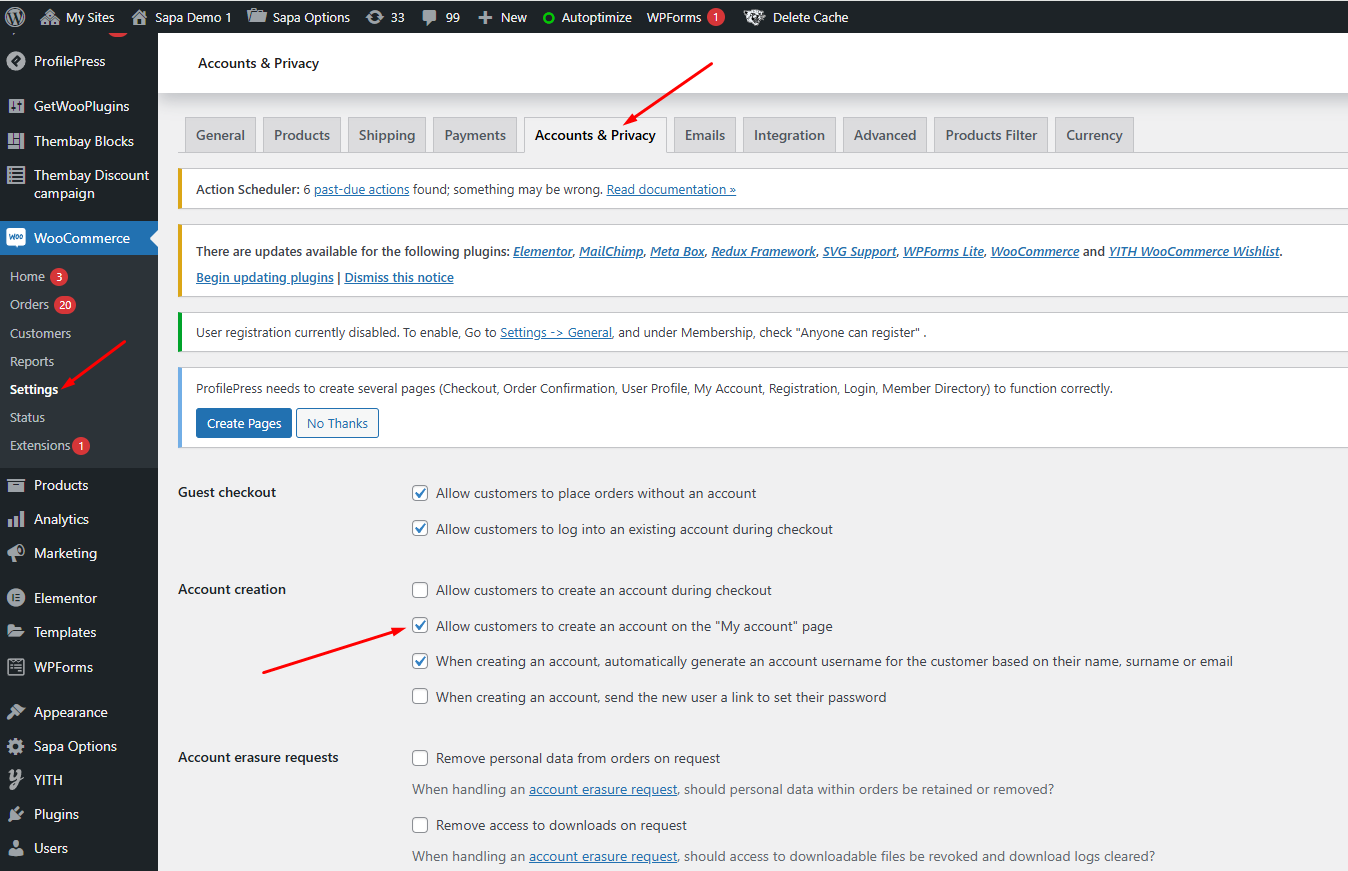Open Plugins in the sidebar

click(x=78, y=814)
